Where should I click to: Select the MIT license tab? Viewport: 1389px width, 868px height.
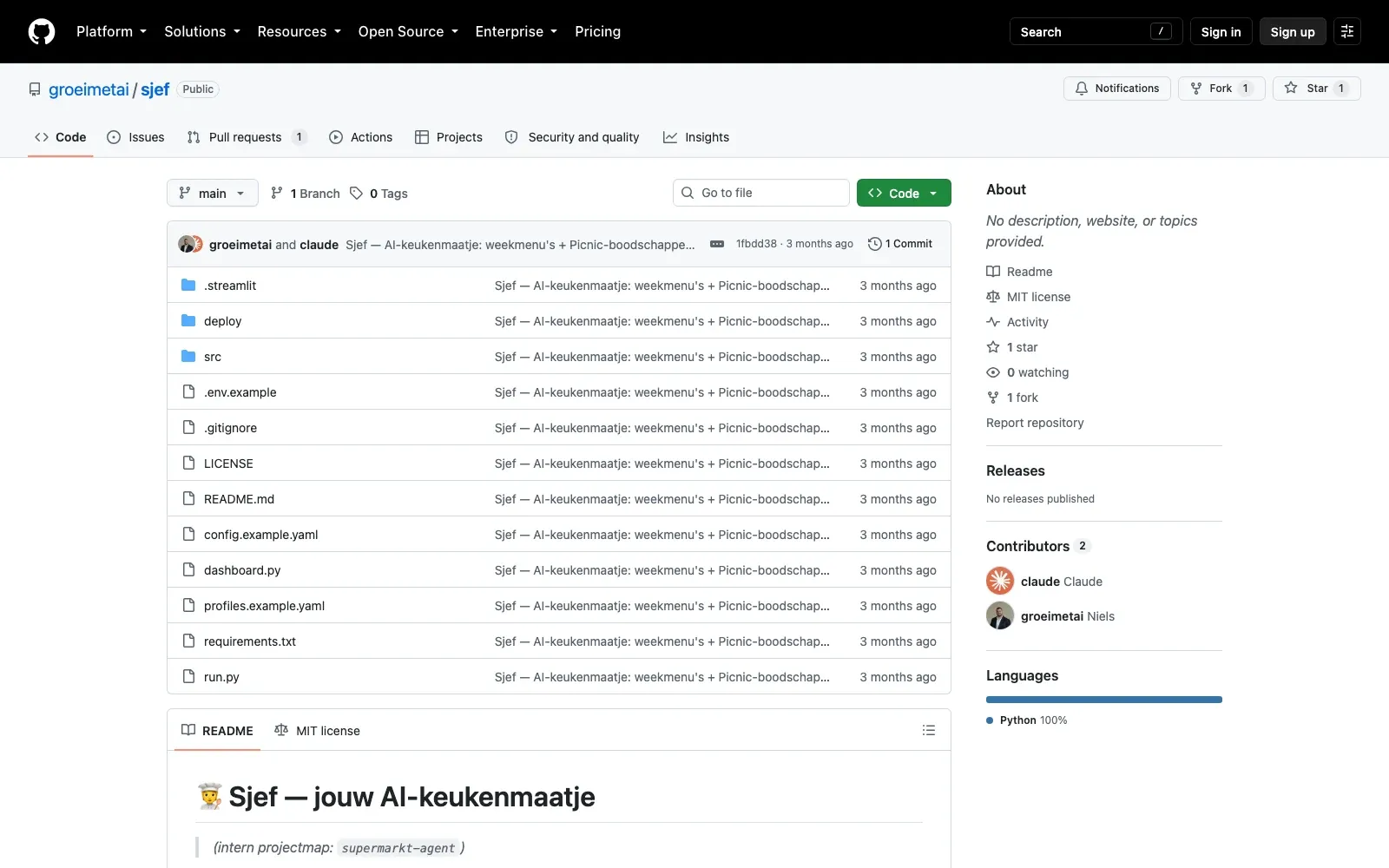[x=317, y=731]
